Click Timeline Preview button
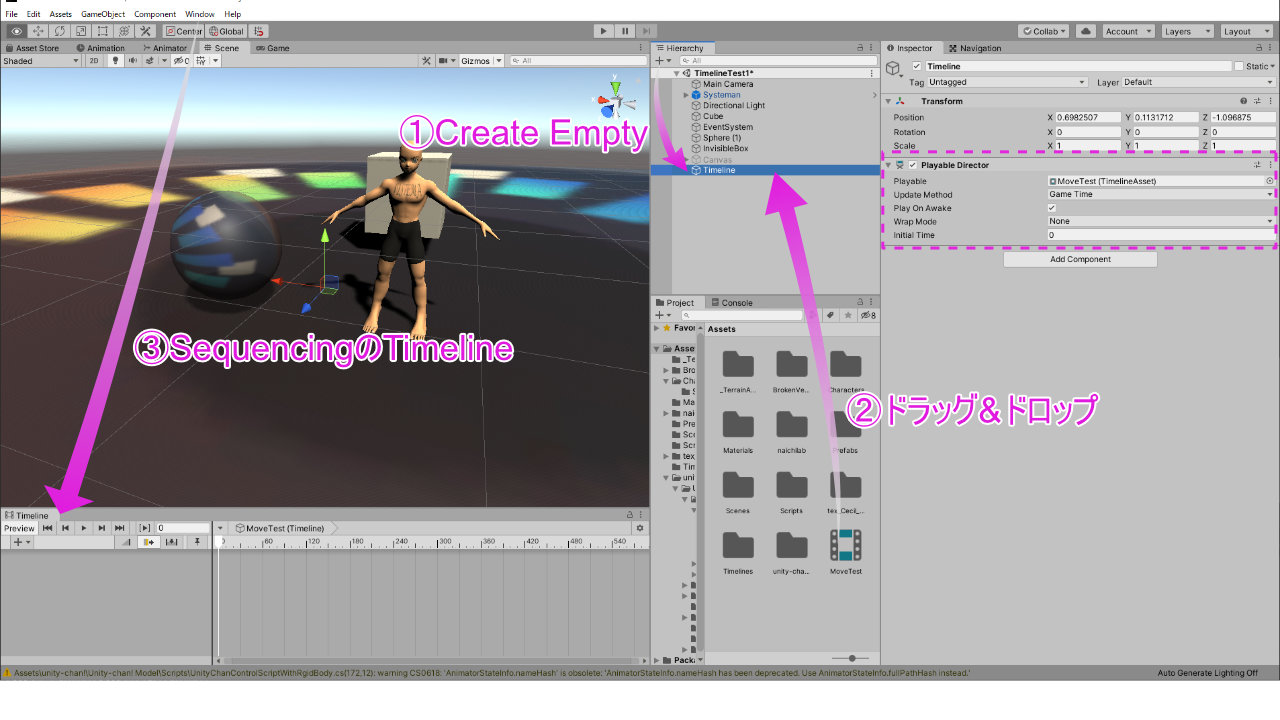Viewport: 1280px width, 720px height. [x=19, y=528]
